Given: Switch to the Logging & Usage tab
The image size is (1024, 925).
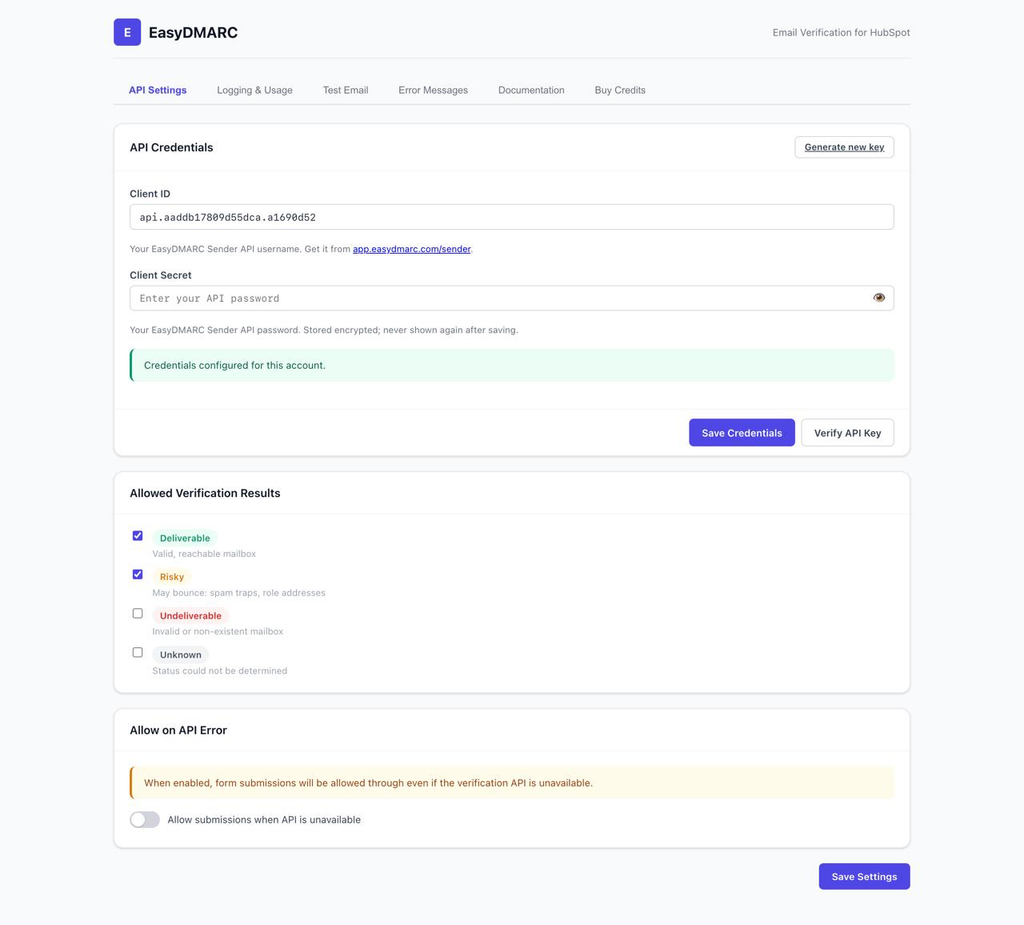Looking at the screenshot, I should 255,90.
